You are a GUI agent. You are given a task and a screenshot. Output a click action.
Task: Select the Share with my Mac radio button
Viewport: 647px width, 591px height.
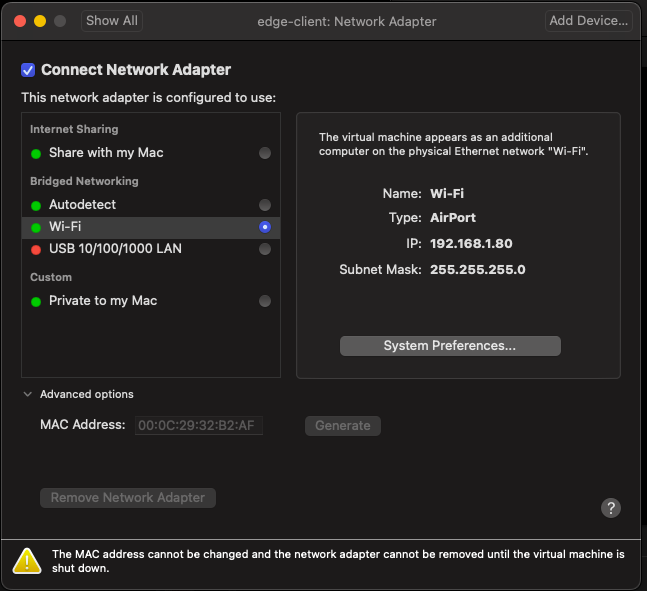[264, 153]
